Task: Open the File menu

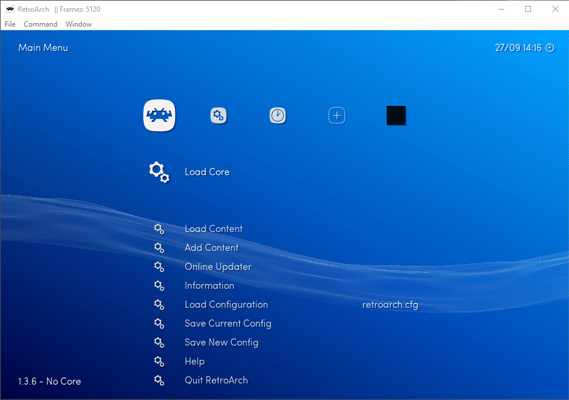Action: [x=10, y=24]
